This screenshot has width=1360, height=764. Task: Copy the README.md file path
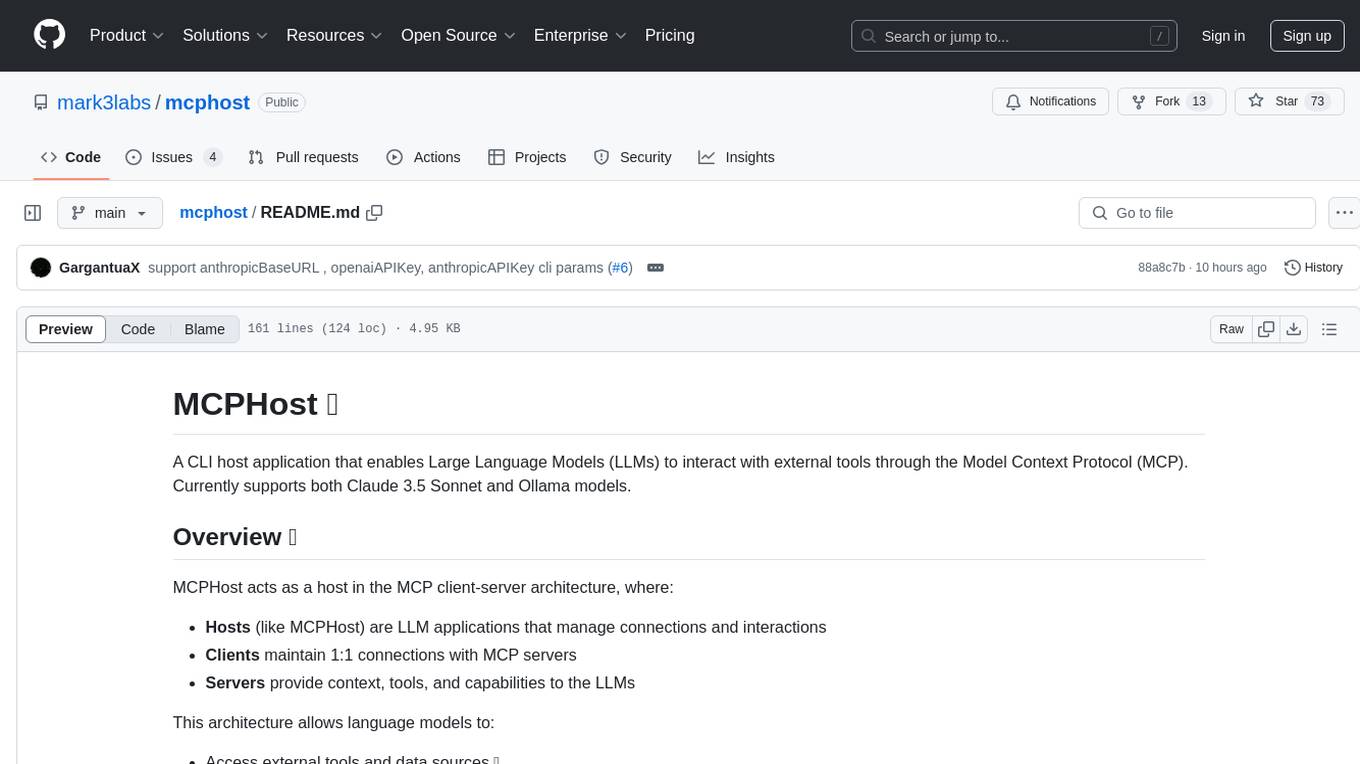click(x=375, y=213)
